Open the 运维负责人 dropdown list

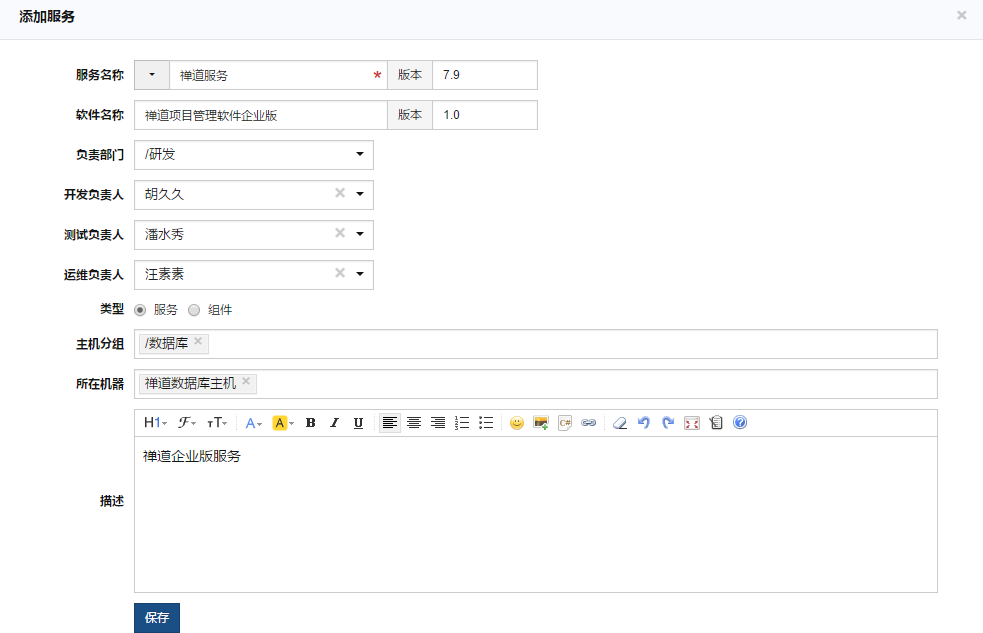coord(360,275)
